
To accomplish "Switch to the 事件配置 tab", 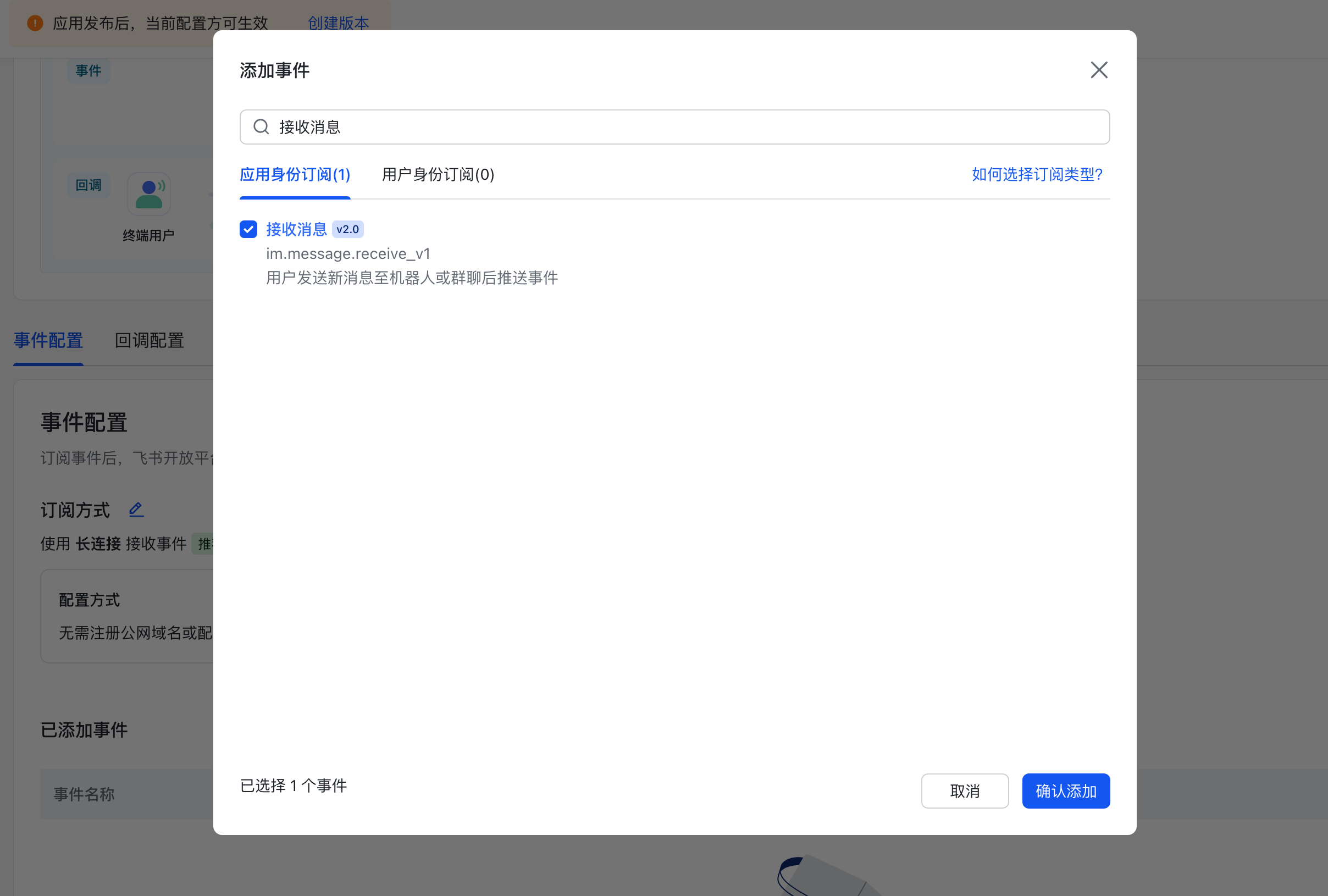I will 48,341.
